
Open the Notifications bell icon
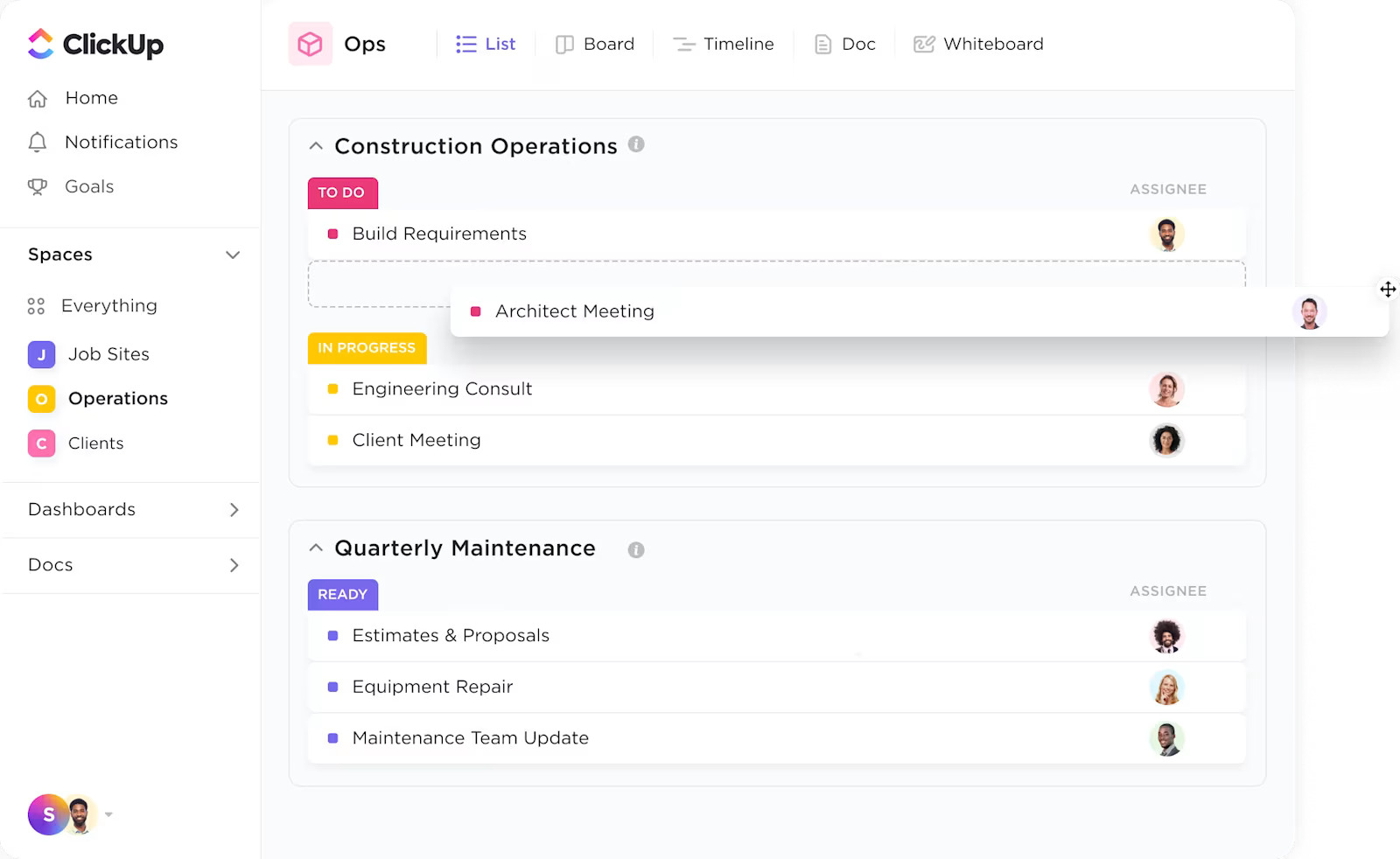pyautogui.click(x=38, y=142)
